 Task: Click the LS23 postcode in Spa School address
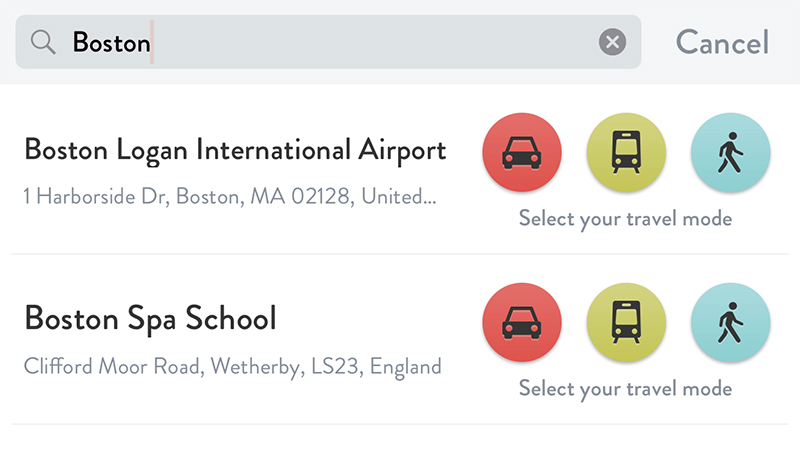(x=337, y=367)
